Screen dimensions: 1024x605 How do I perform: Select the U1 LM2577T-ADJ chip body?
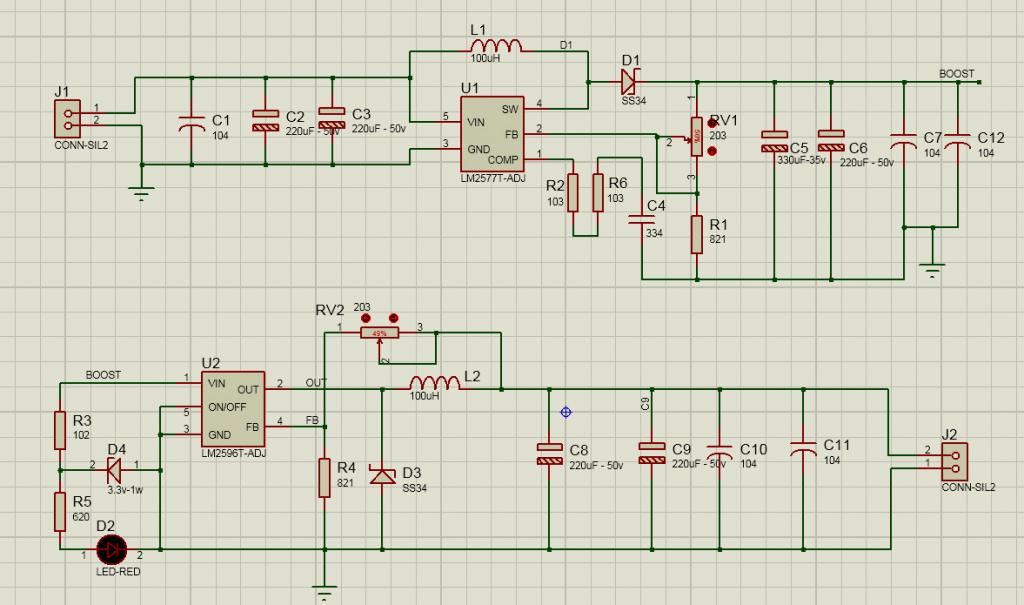click(492, 135)
